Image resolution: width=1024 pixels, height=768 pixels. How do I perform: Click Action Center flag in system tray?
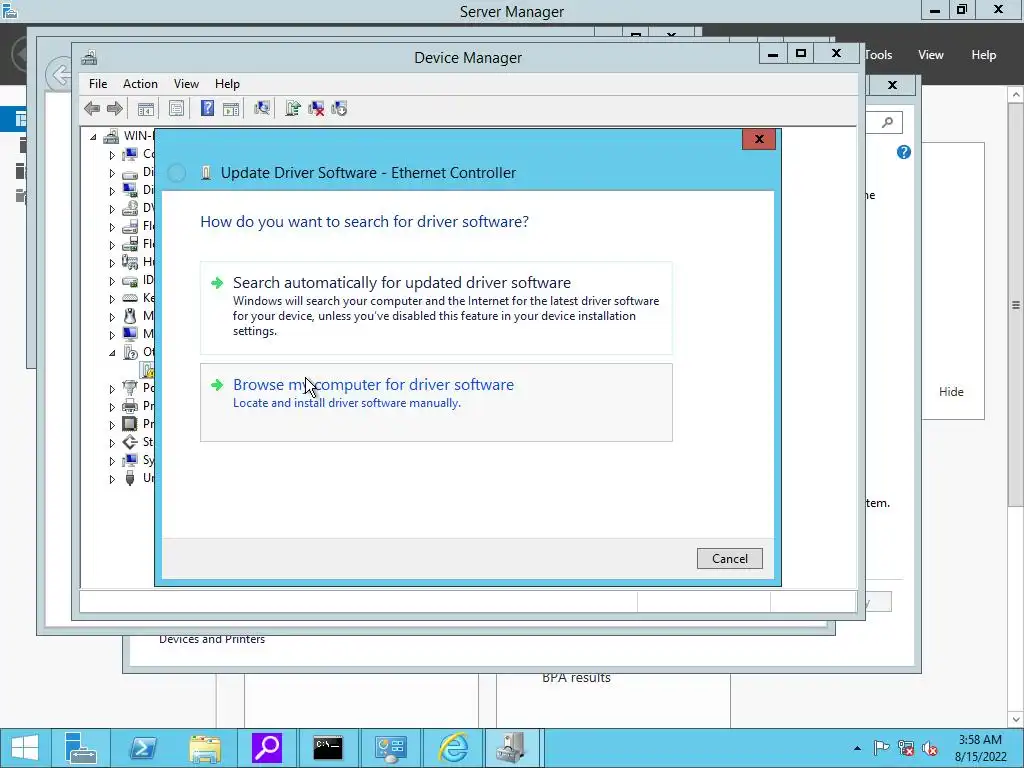tap(881, 748)
